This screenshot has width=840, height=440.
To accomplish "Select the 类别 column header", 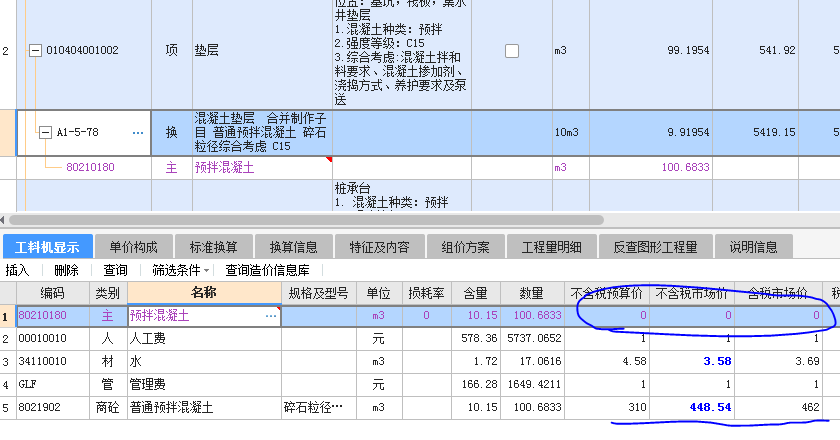I will (108, 293).
